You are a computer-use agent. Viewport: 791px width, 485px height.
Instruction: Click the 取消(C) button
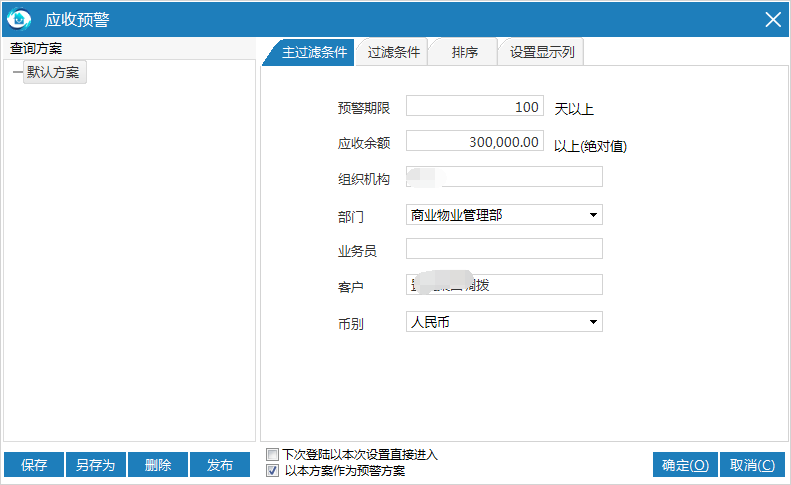(752, 465)
